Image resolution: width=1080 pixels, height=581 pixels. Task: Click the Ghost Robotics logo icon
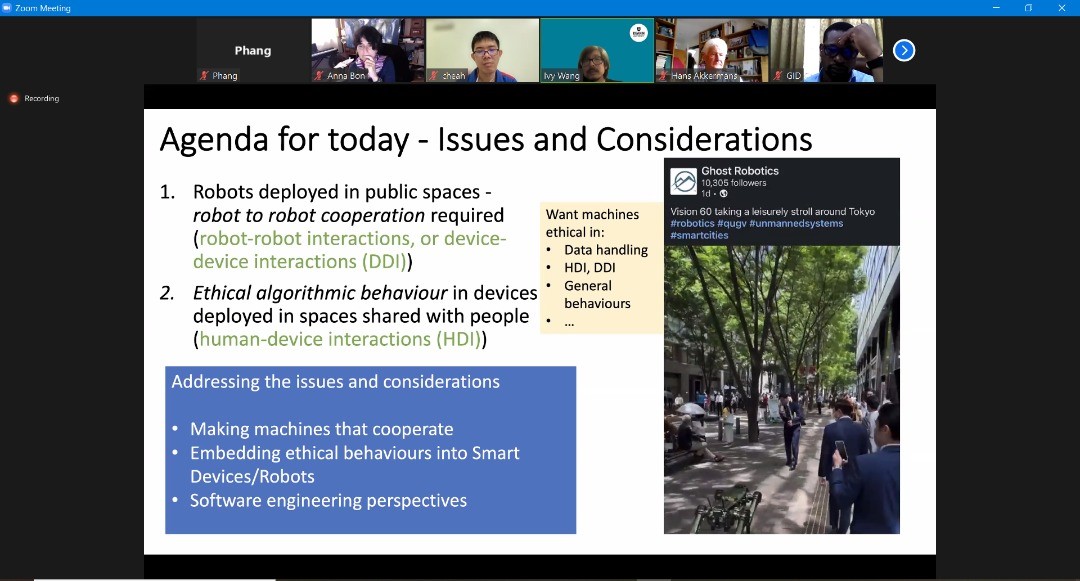(x=685, y=181)
